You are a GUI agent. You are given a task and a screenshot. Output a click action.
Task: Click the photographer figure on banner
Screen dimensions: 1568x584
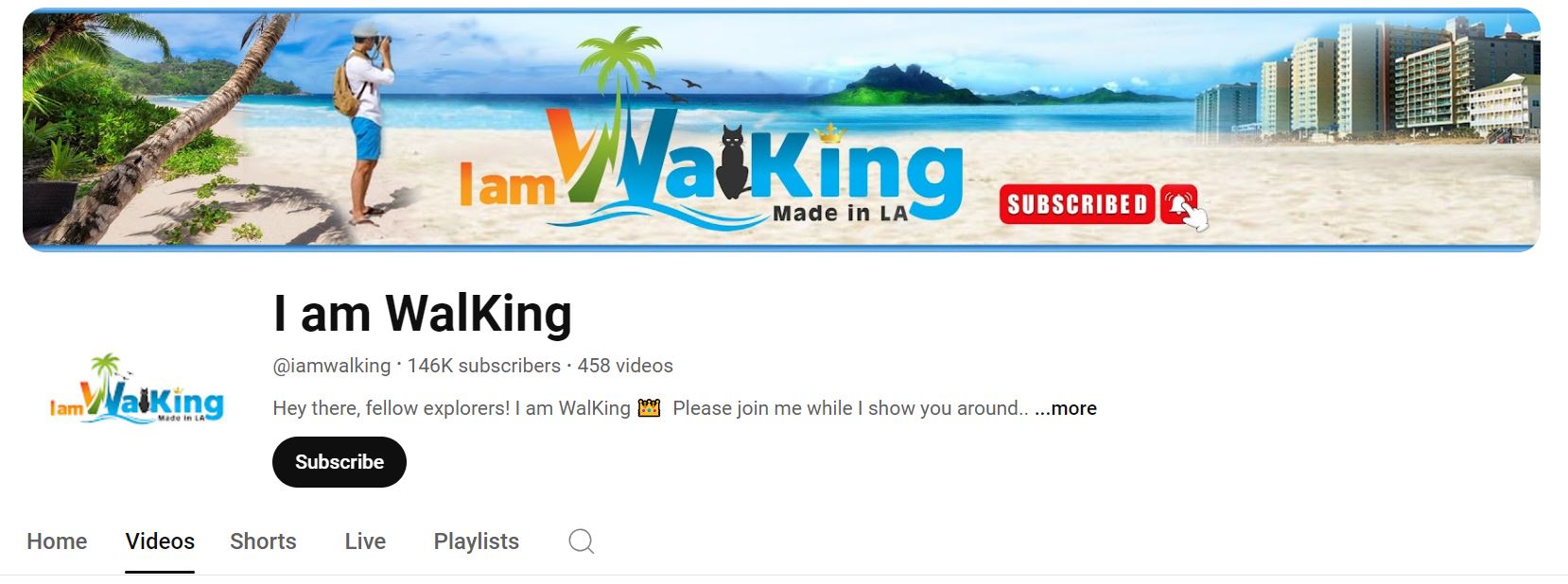pos(365,121)
